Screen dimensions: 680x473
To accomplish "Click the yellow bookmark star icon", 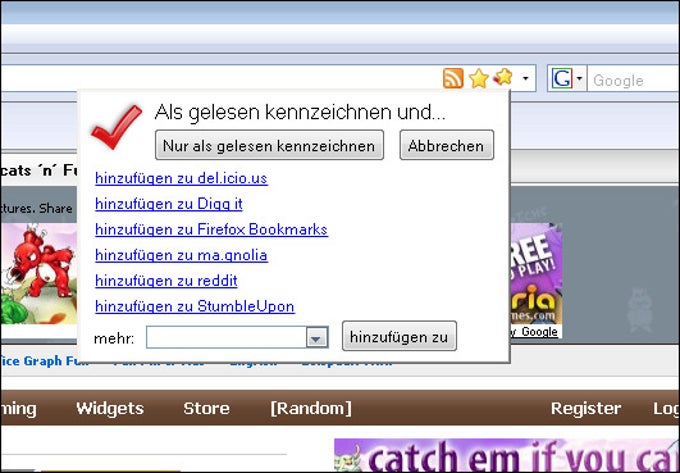I will (x=479, y=78).
